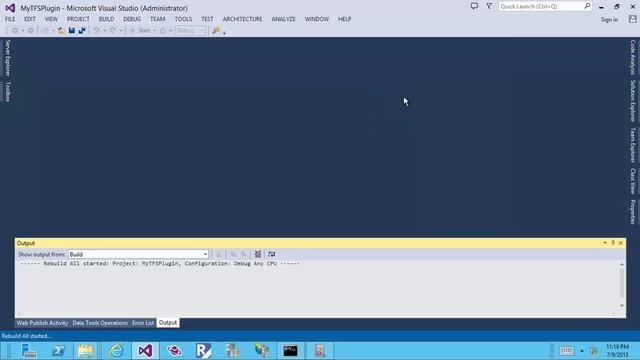This screenshot has width=640, height=360.
Task: Click the Sign in link
Action: (609, 20)
